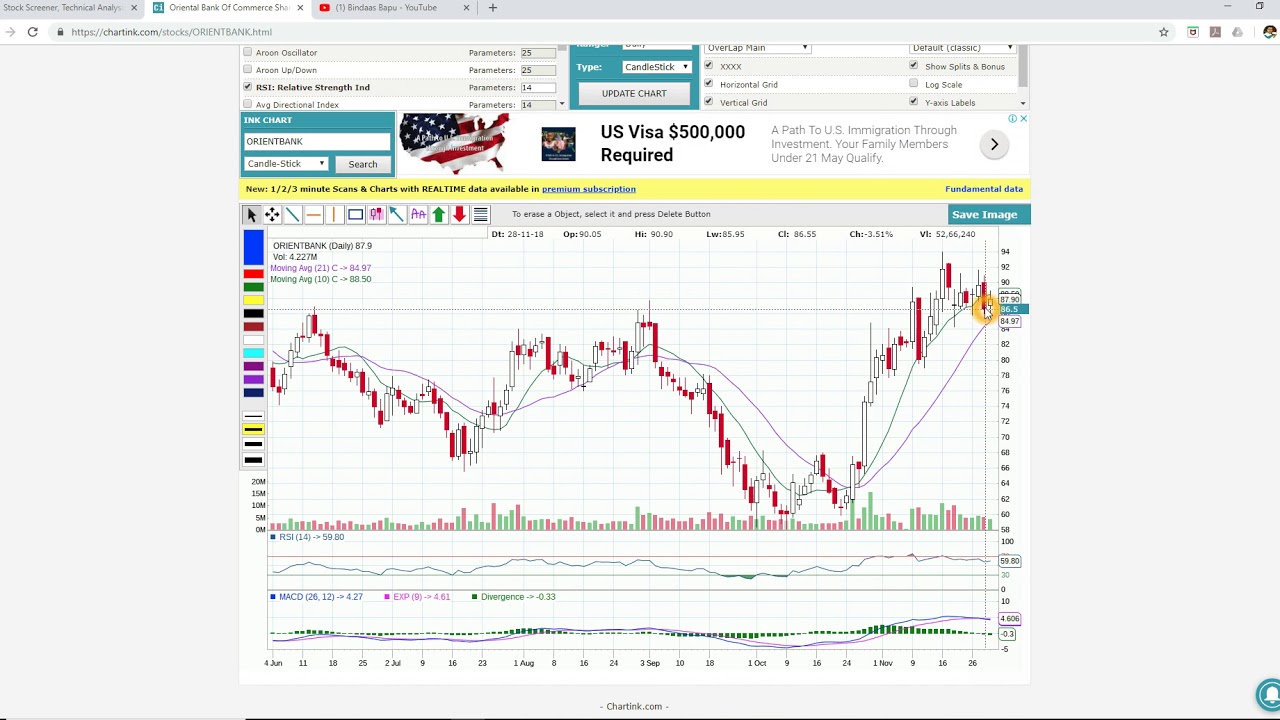The height and width of the screenshot is (720, 1280).
Task: Open a new browser tab
Action: pyautogui.click(x=492, y=8)
